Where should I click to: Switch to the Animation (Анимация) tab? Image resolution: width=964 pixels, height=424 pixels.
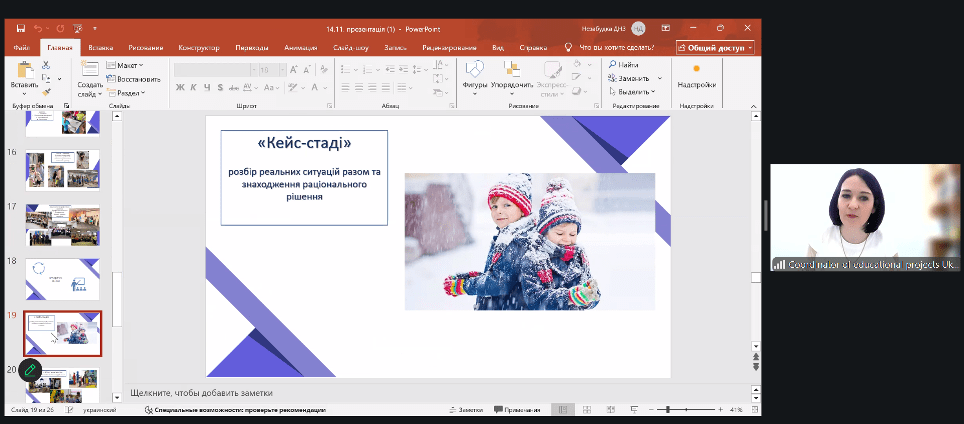tap(300, 47)
